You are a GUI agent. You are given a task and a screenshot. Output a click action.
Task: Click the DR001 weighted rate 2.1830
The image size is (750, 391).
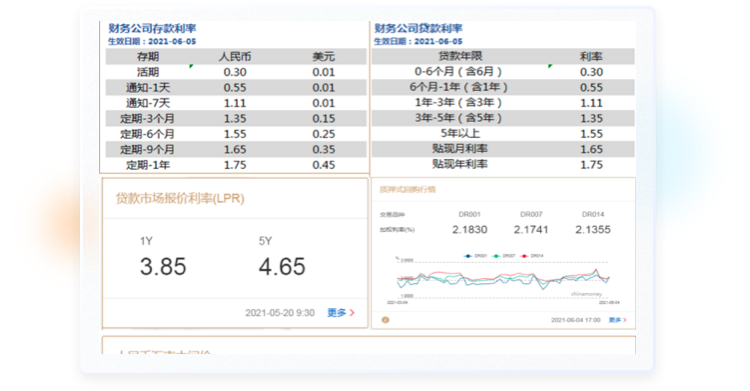tap(470, 230)
